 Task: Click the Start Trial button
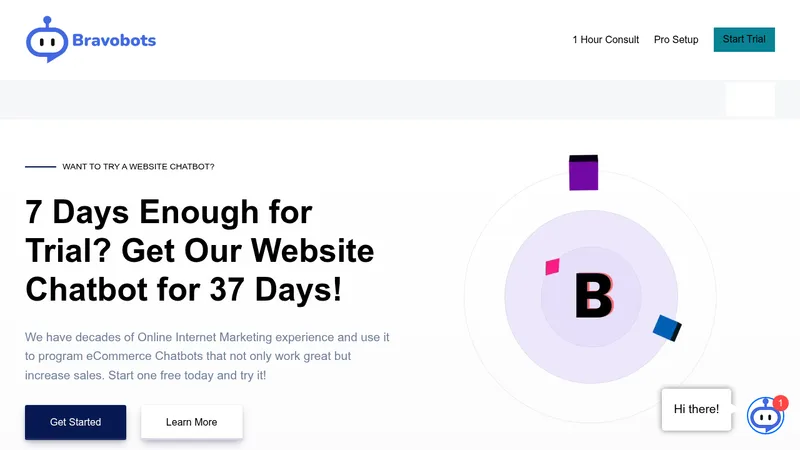(744, 39)
